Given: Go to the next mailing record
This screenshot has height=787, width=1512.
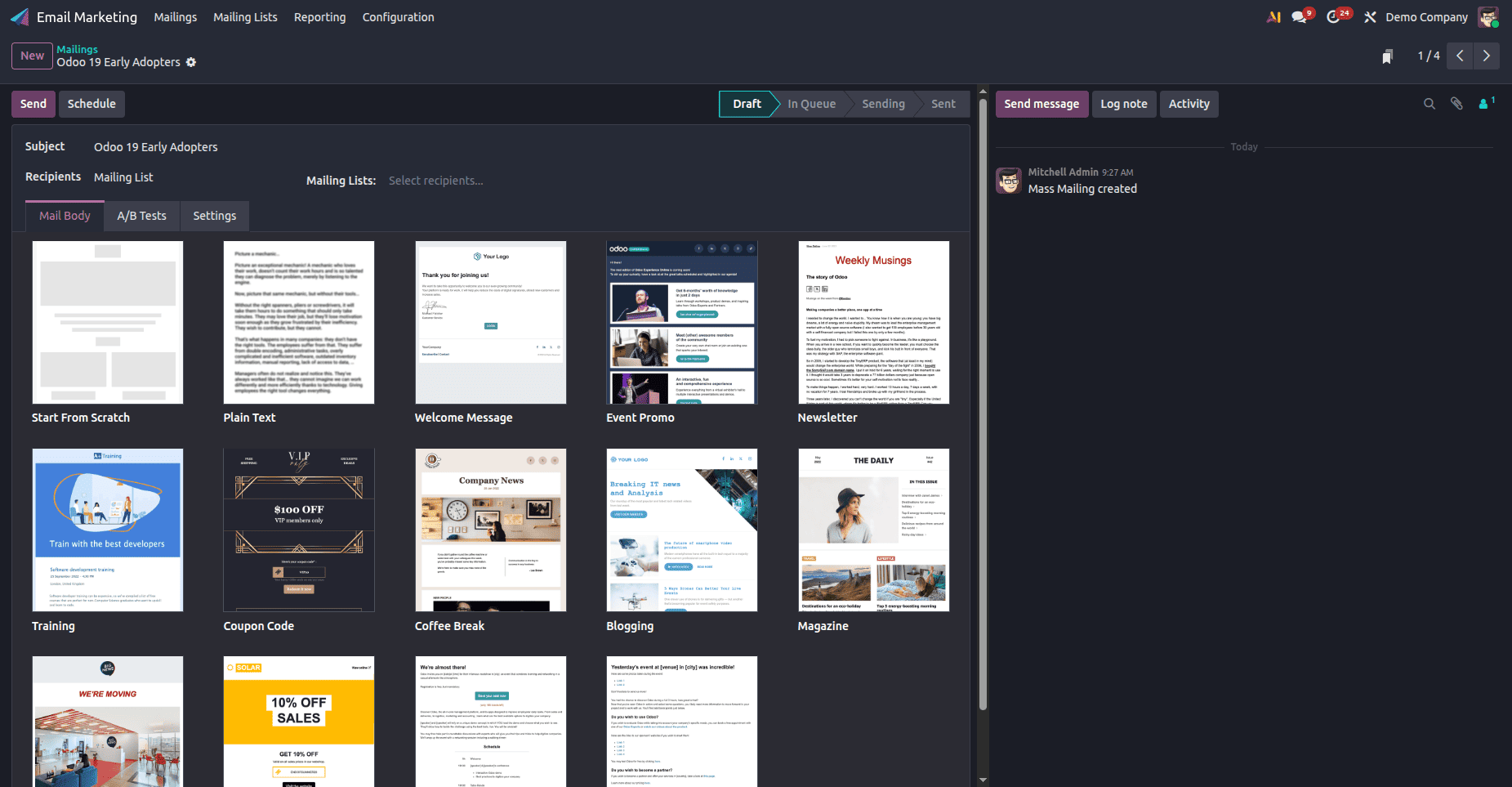Looking at the screenshot, I should 1487,56.
